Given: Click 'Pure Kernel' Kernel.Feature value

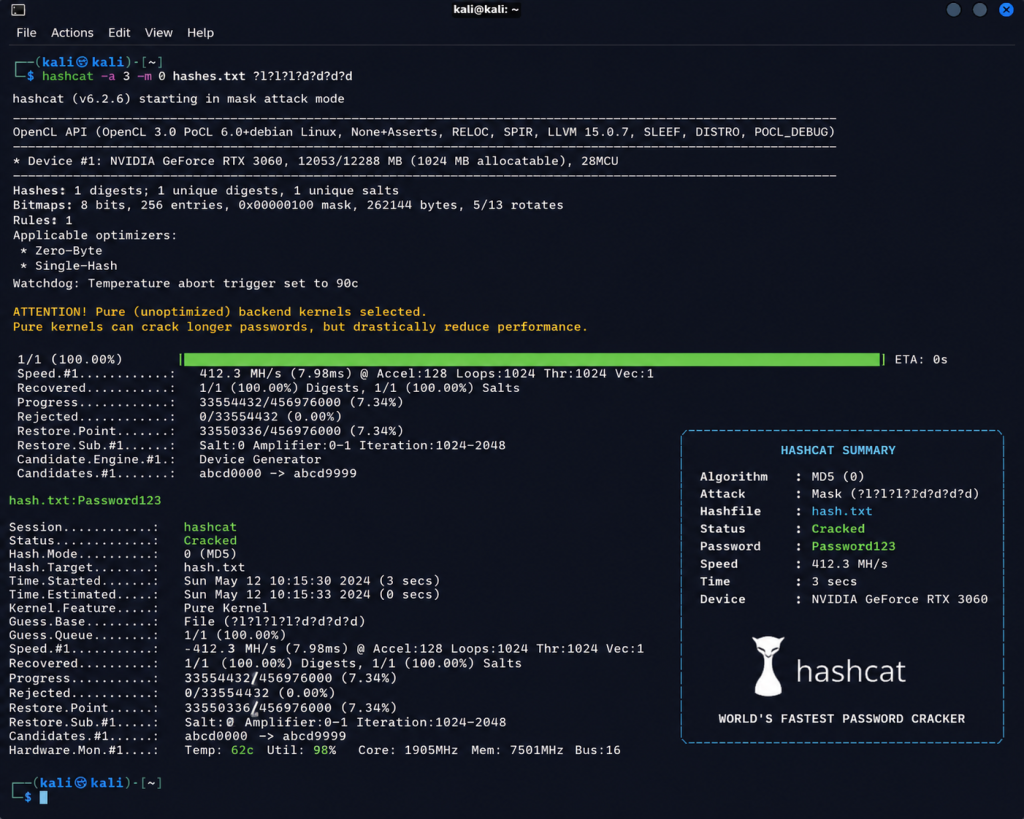Looking at the screenshot, I should [x=226, y=607].
